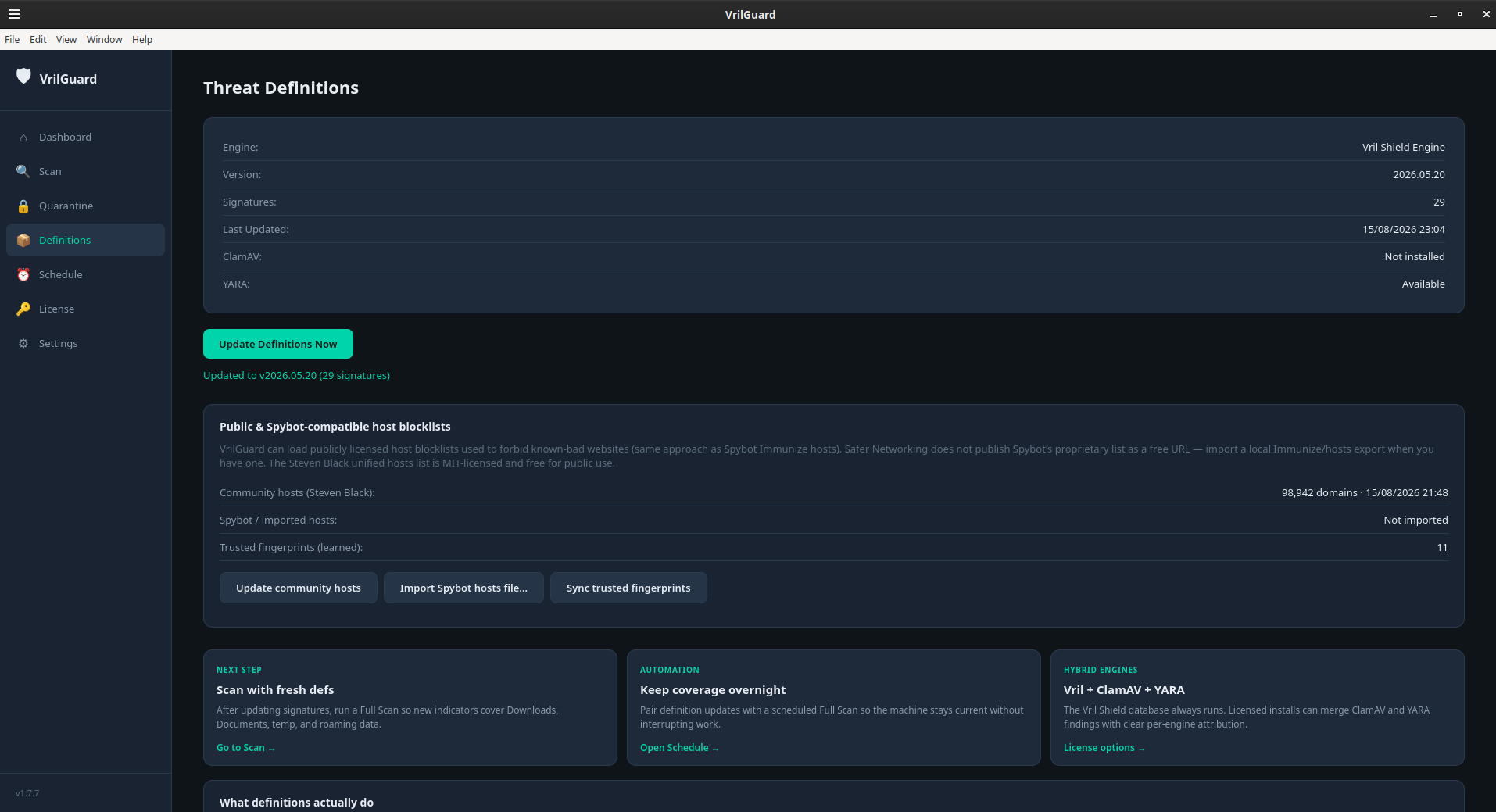The image size is (1496, 812).
Task: Open the File menu
Action: (13, 39)
